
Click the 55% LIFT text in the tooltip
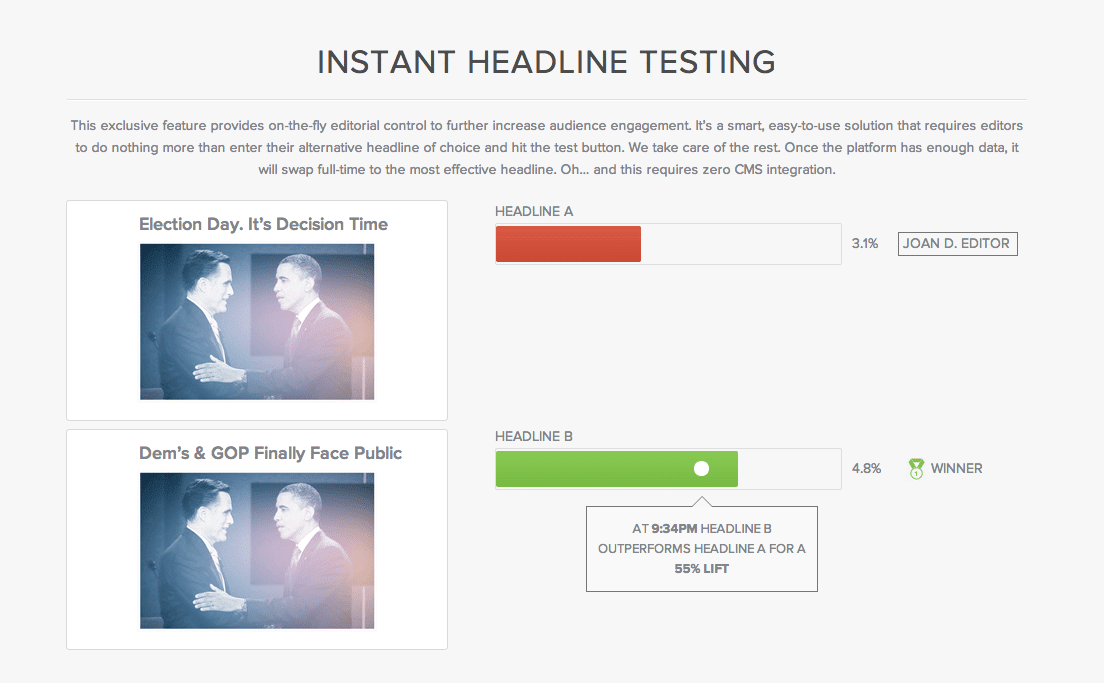click(x=701, y=569)
